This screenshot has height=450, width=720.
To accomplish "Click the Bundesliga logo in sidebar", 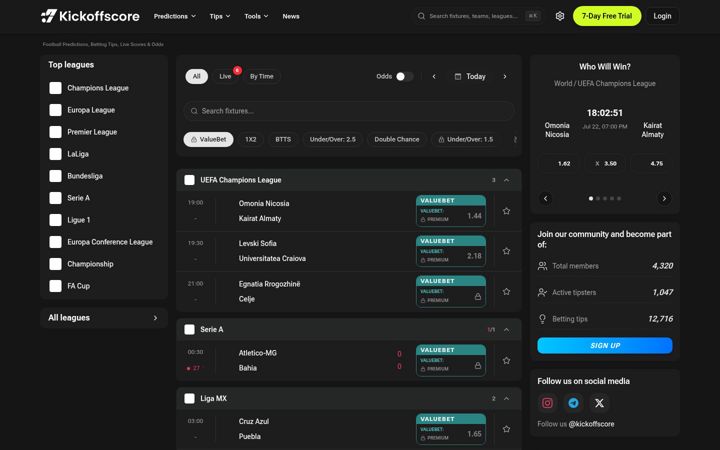I will coord(56,176).
